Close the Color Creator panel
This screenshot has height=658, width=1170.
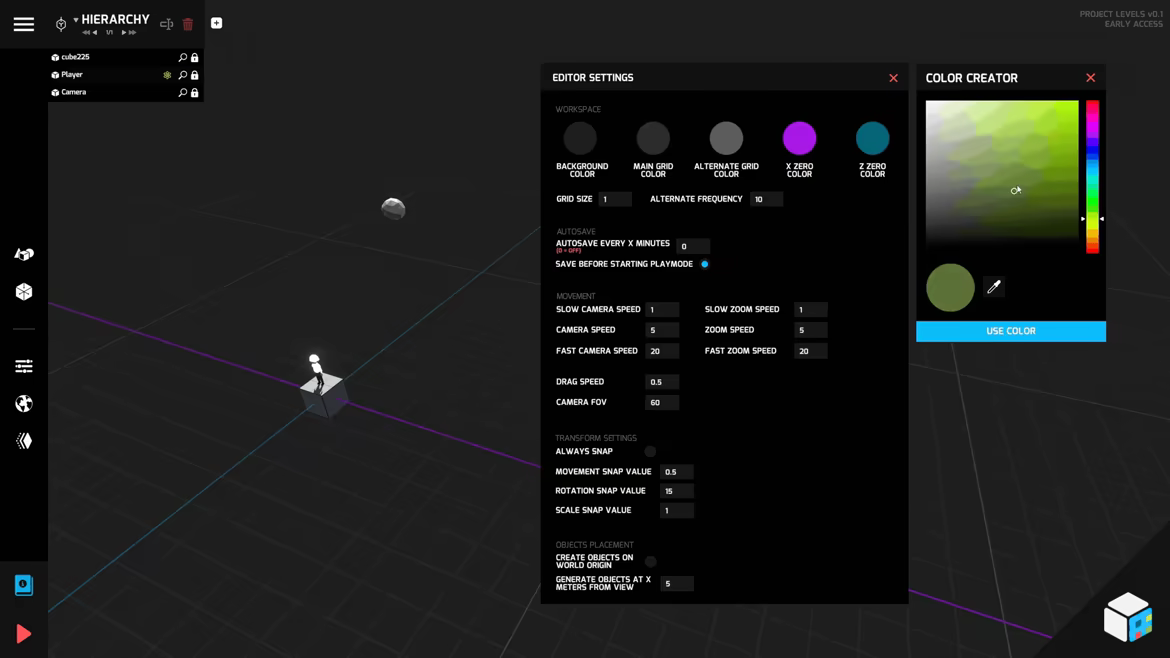click(x=1091, y=78)
